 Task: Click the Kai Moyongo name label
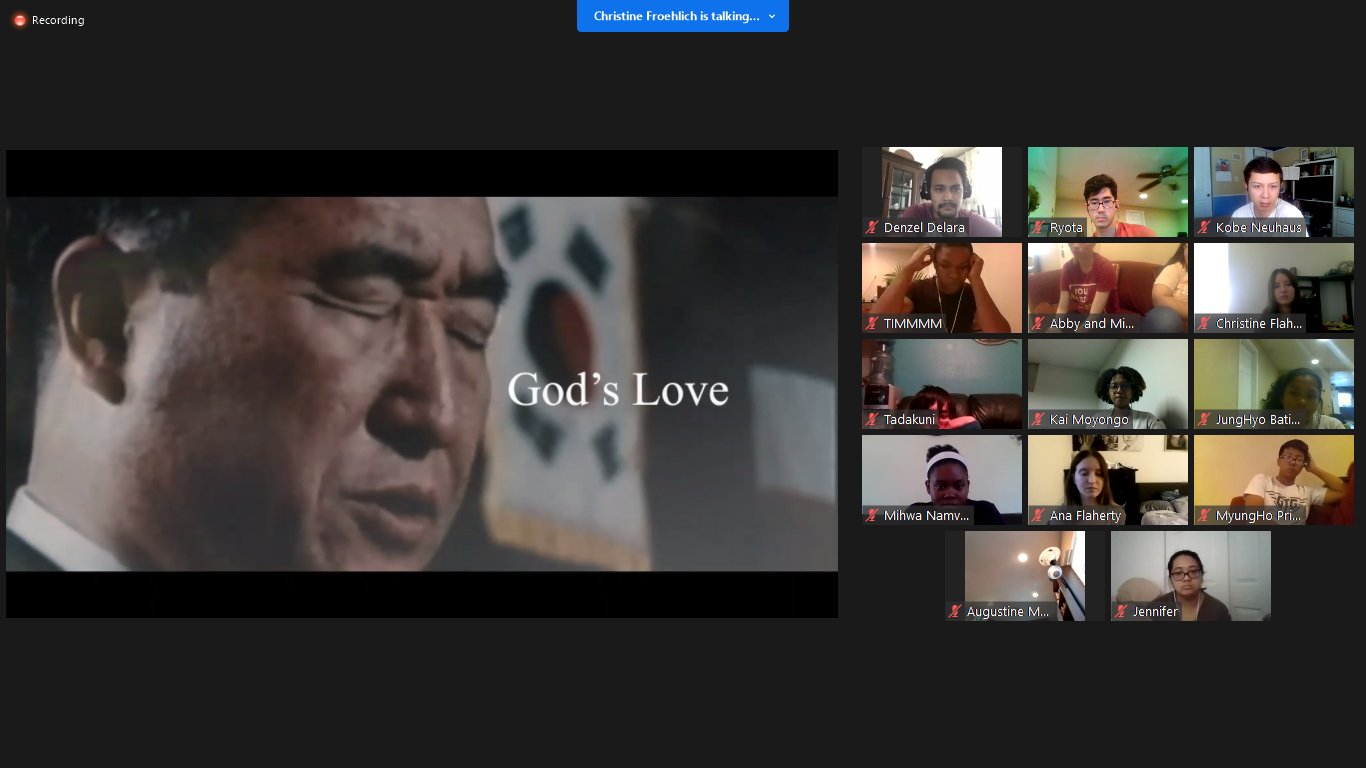[1089, 420]
